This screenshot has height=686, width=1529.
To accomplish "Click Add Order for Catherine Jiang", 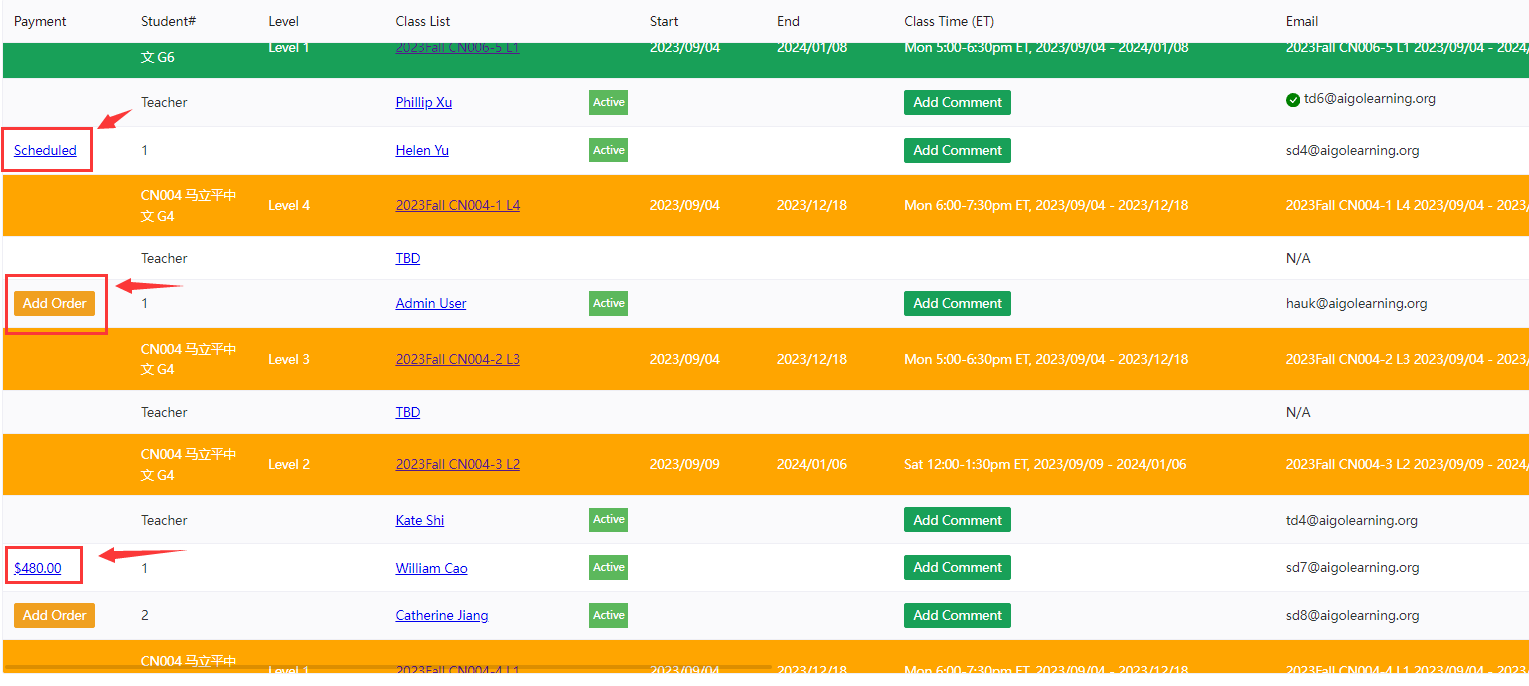I will tap(54, 615).
